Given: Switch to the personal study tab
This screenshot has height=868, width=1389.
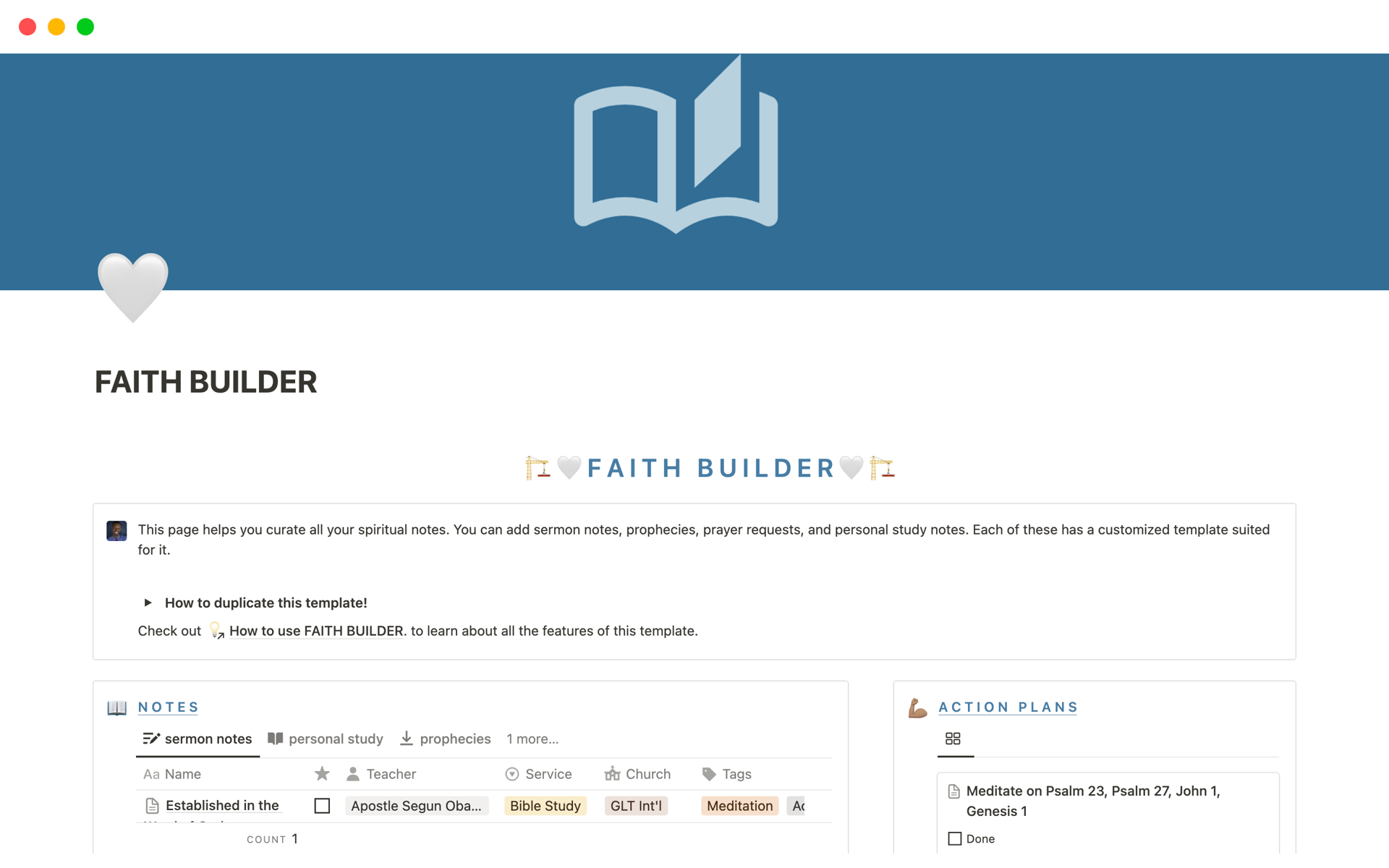Looking at the screenshot, I should point(324,738).
